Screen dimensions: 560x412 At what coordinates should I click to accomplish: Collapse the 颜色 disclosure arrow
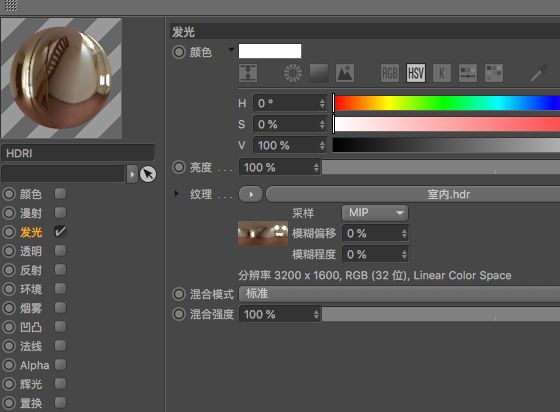click(231, 50)
